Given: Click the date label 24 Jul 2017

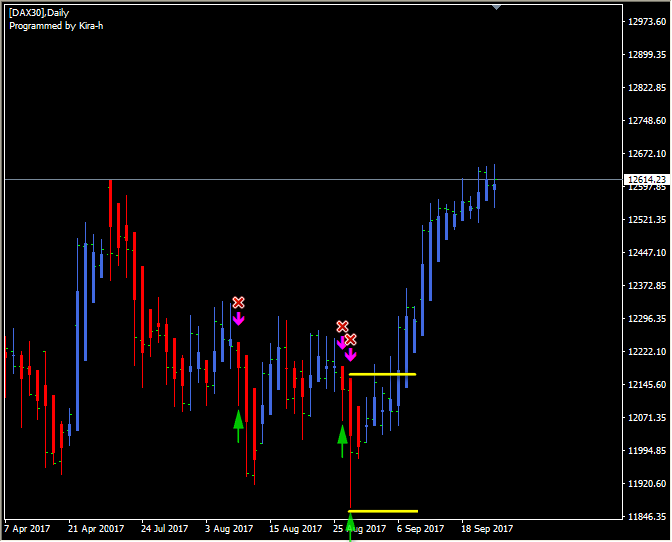Looking at the screenshot, I should [x=165, y=529].
